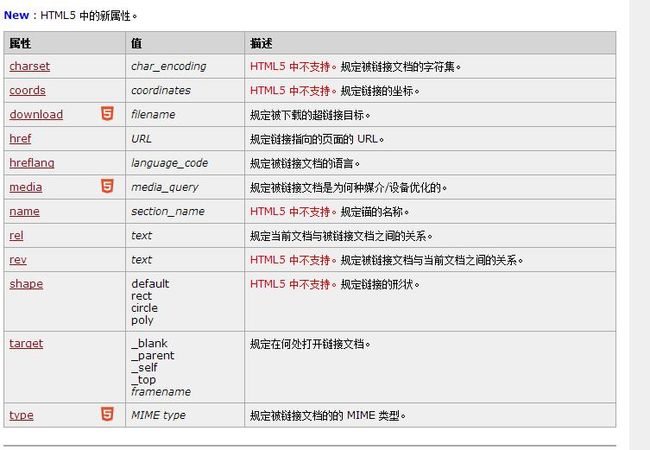The height and width of the screenshot is (450, 650).
Task: Open the rev attribute link
Action: [x=18, y=260]
